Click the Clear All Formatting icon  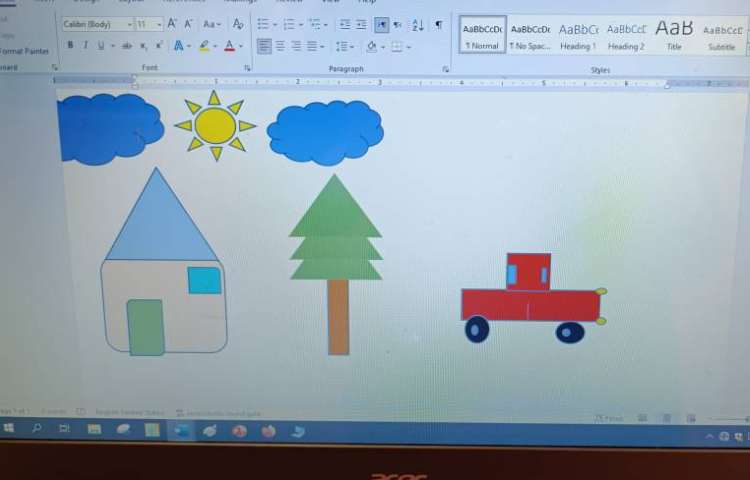pos(238,24)
